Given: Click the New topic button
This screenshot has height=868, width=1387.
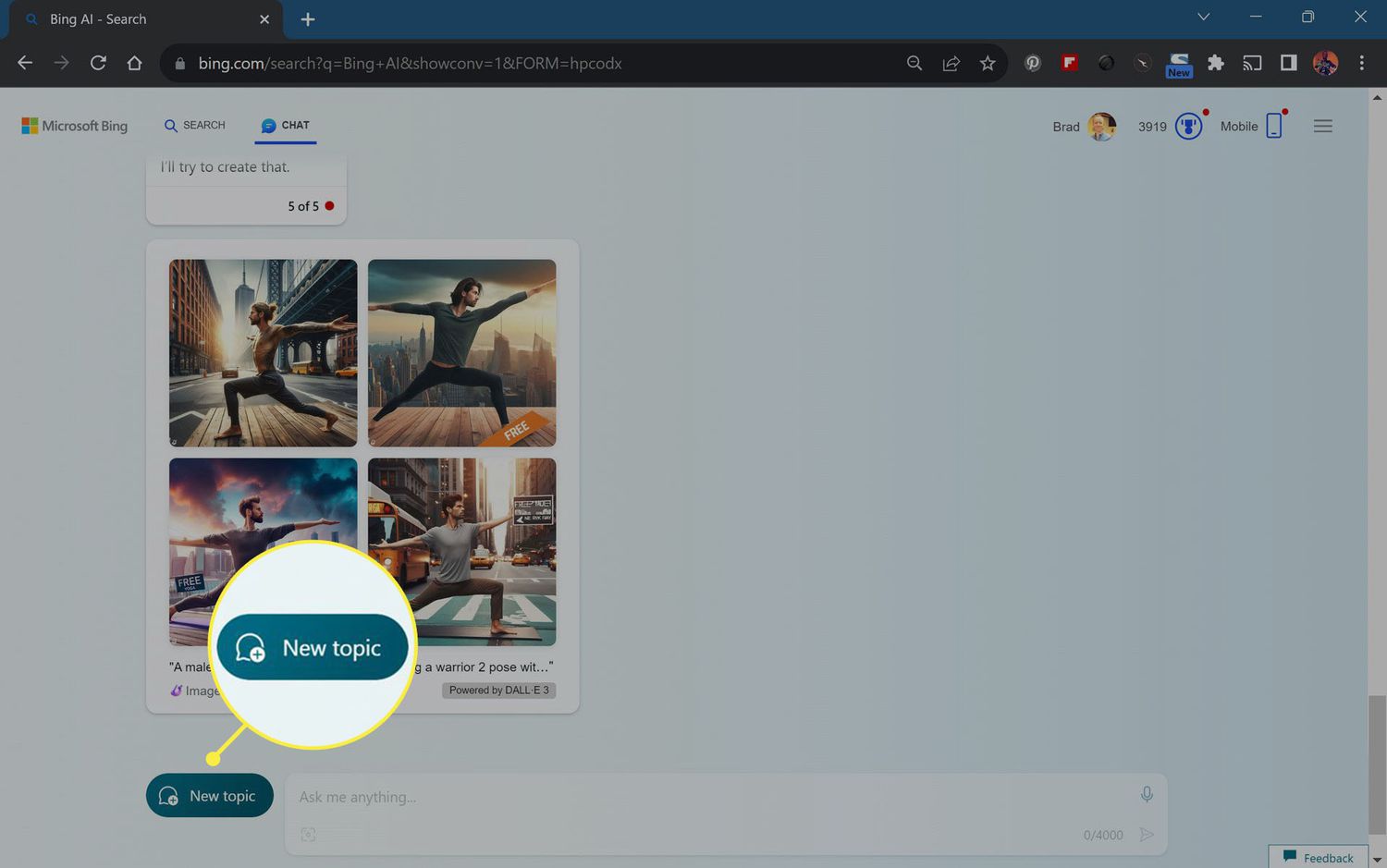Looking at the screenshot, I should (210, 795).
